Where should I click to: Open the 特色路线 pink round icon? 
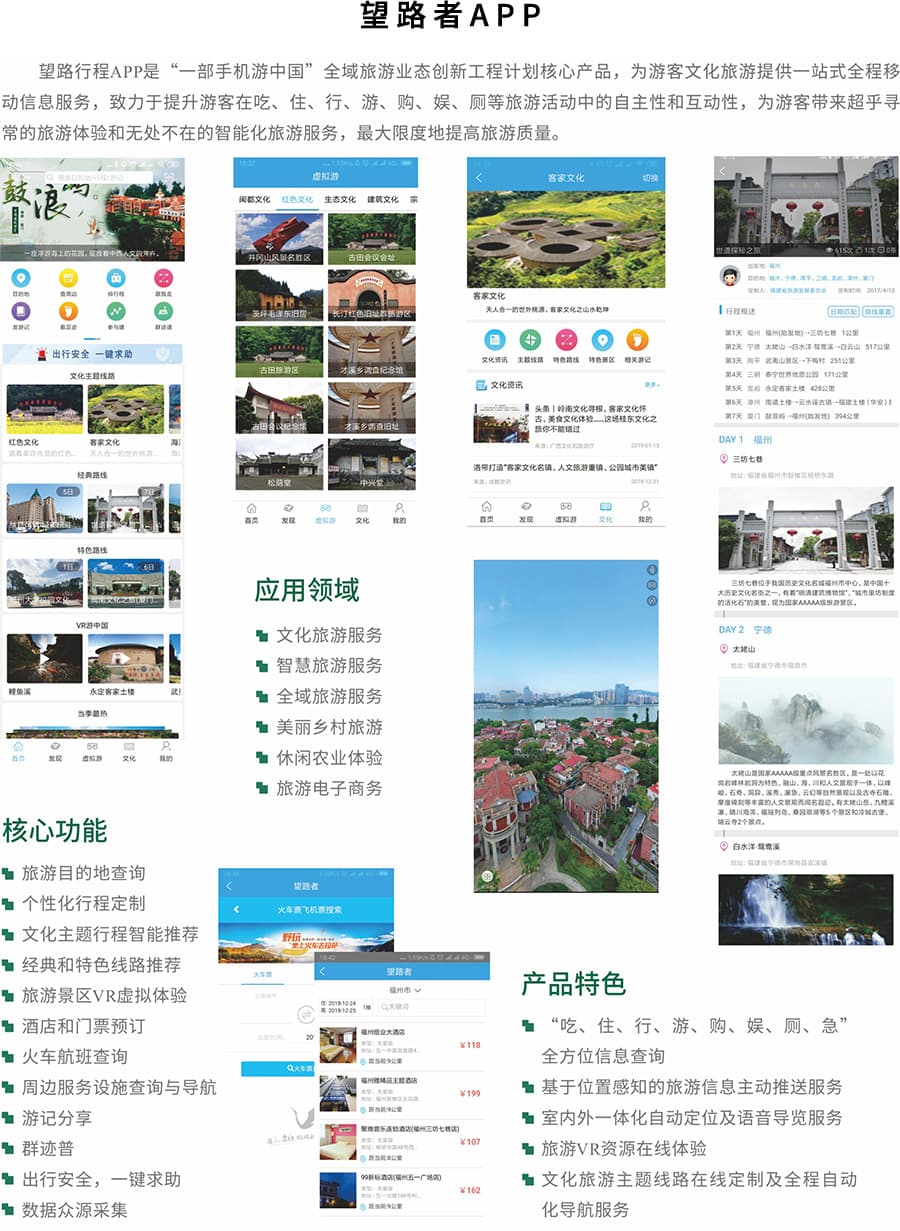566,340
